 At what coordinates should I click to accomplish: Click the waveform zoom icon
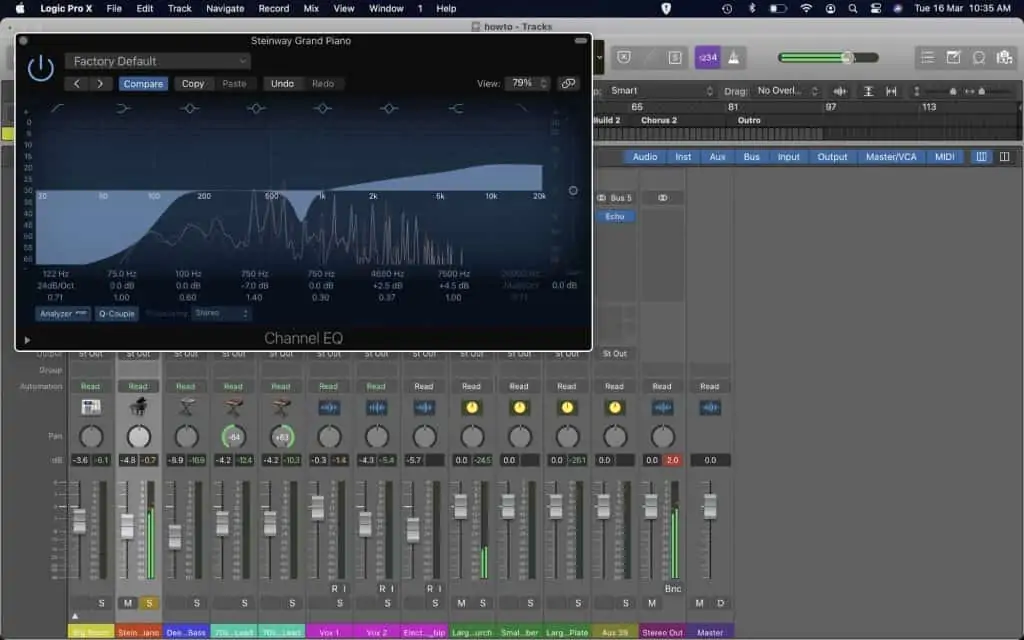coord(840,91)
